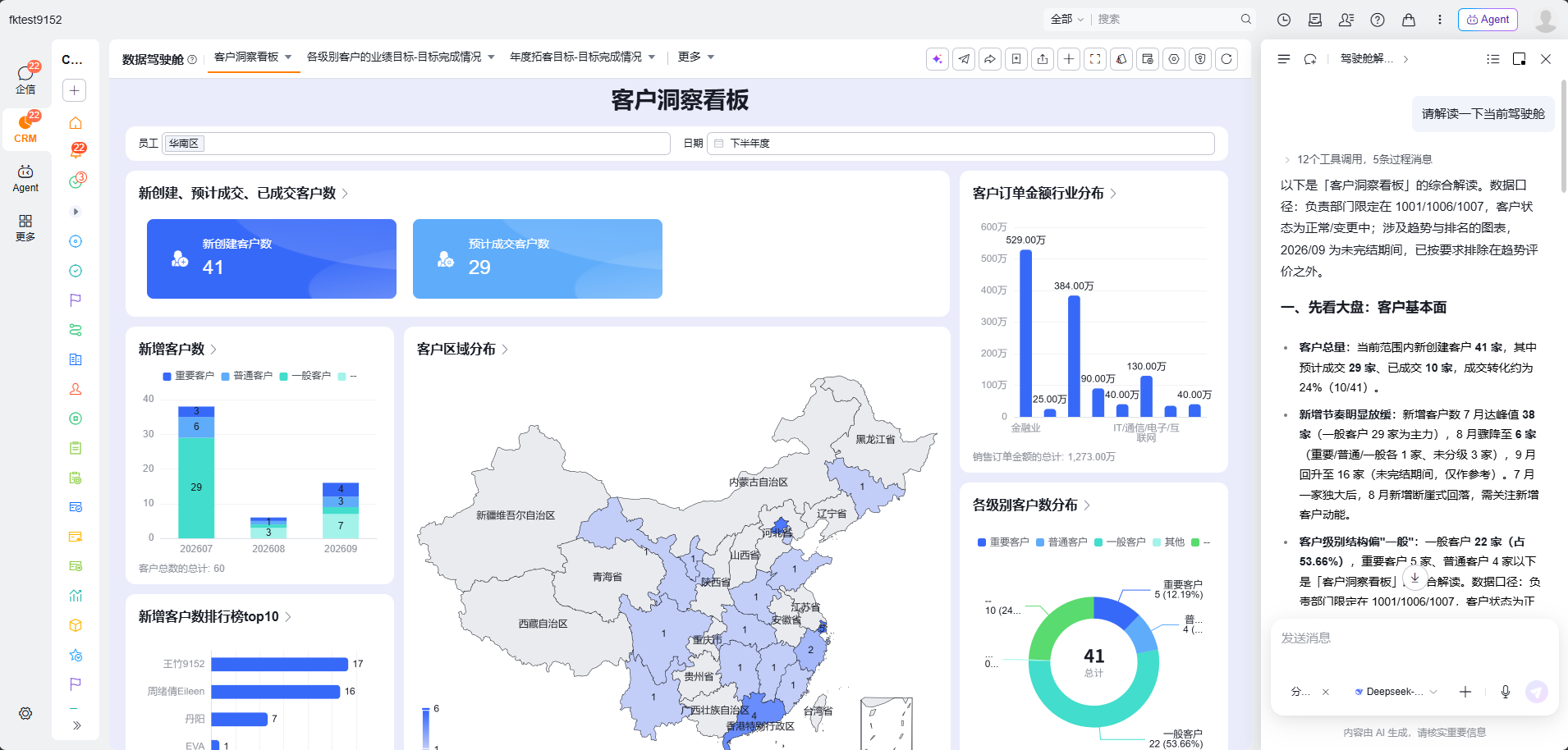Switch to 各级别客户的业绩目标-目标完成情况 tab

pyautogui.click(x=394, y=57)
